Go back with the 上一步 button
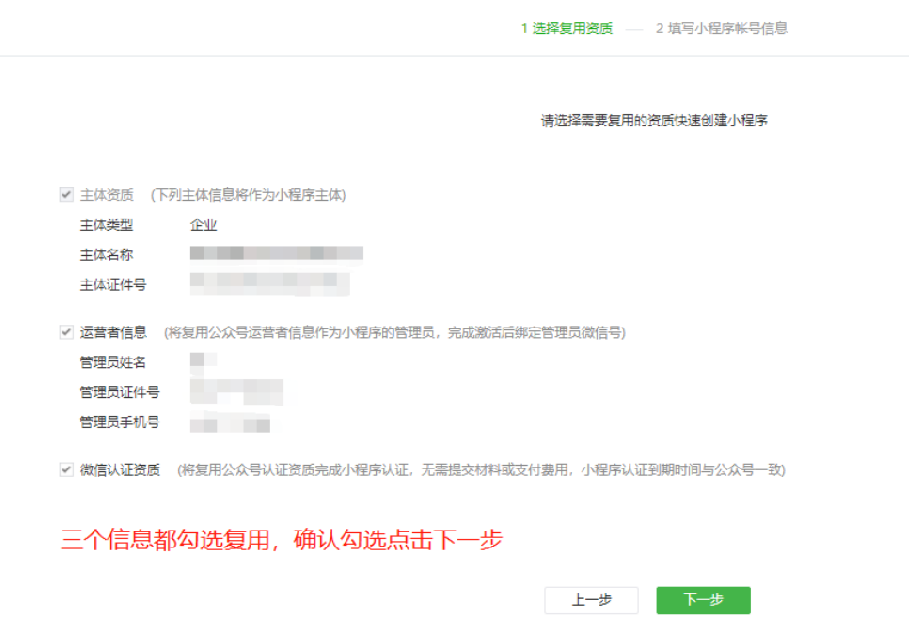The height and width of the screenshot is (624, 909). [x=591, y=600]
